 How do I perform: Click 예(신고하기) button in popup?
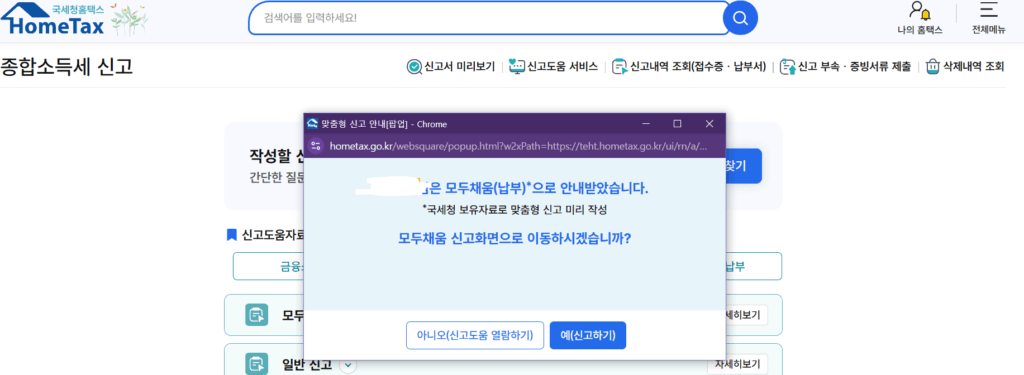click(x=588, y=336)
